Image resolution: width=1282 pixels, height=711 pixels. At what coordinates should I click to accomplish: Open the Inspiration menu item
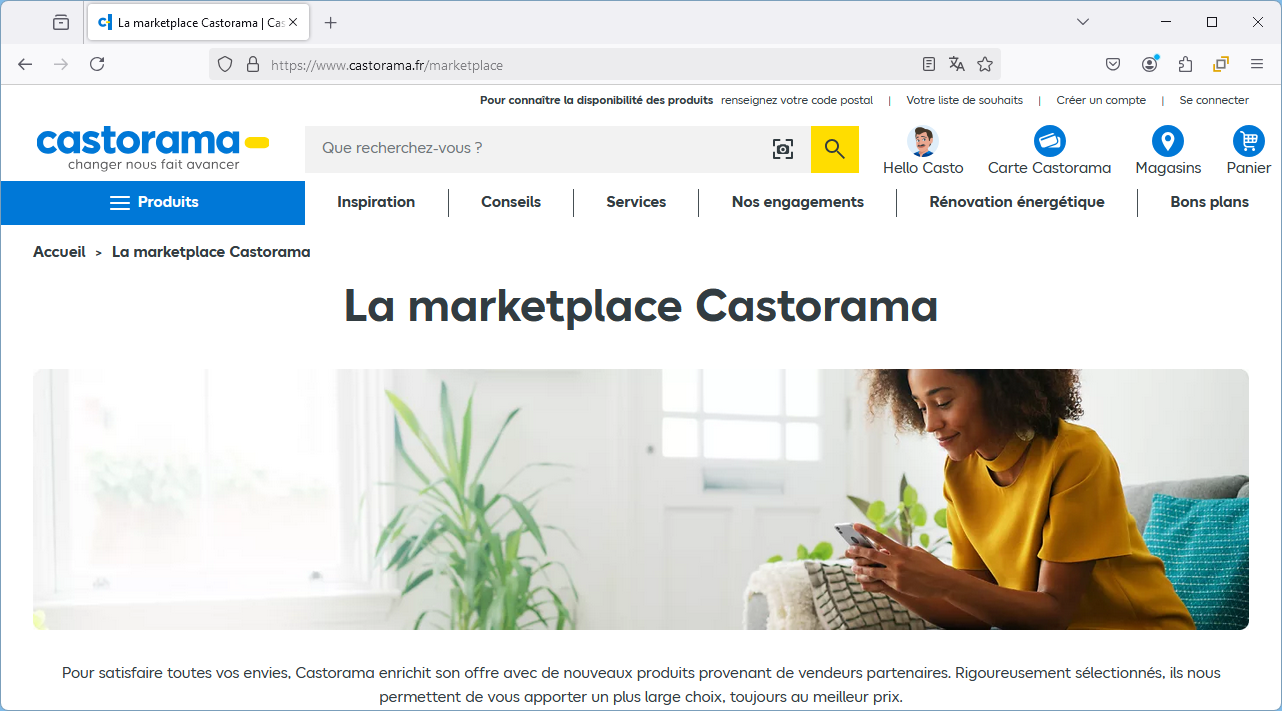pos(376,202)
